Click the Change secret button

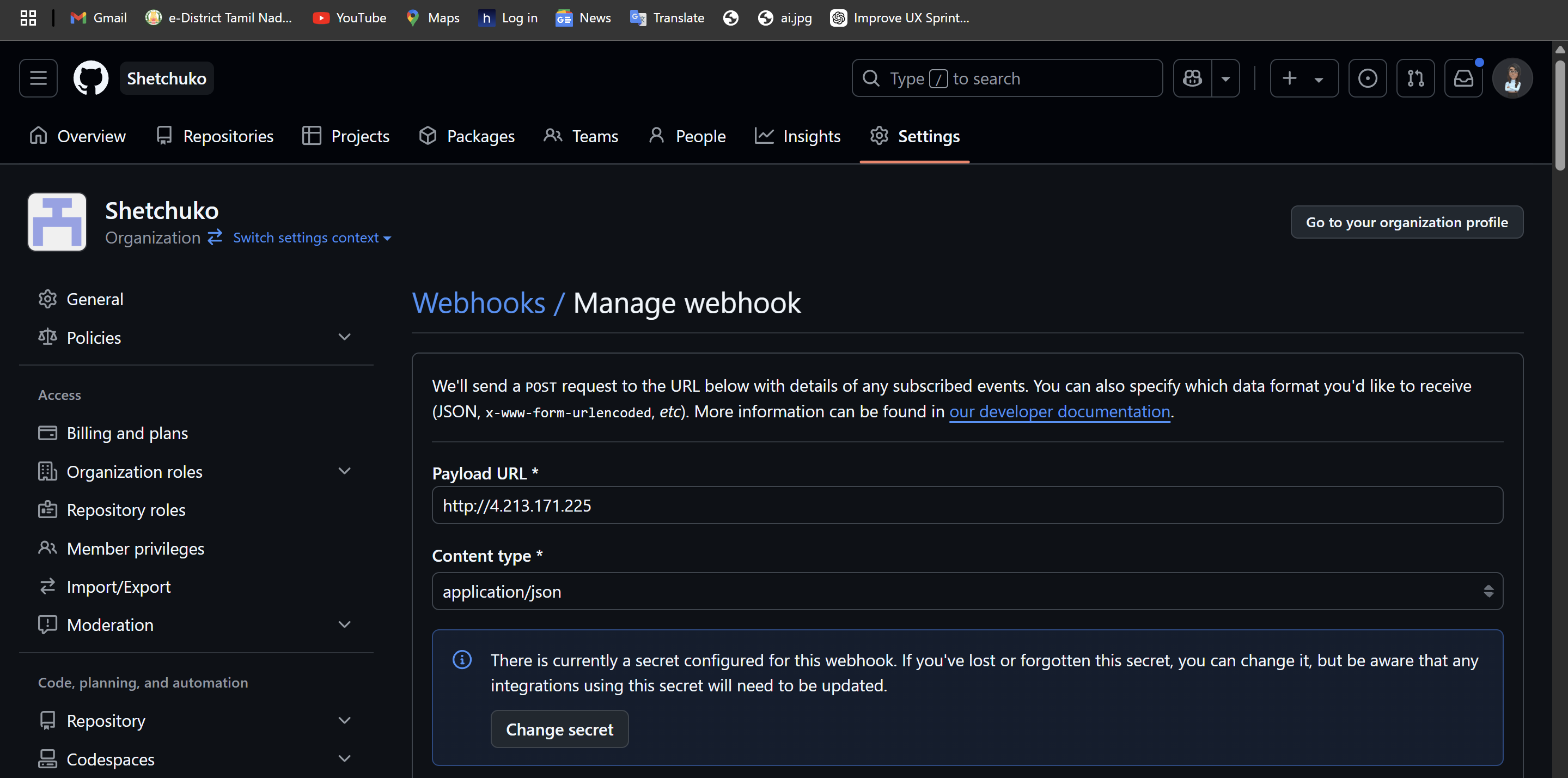pyautogui.click(x=559, y=728)
